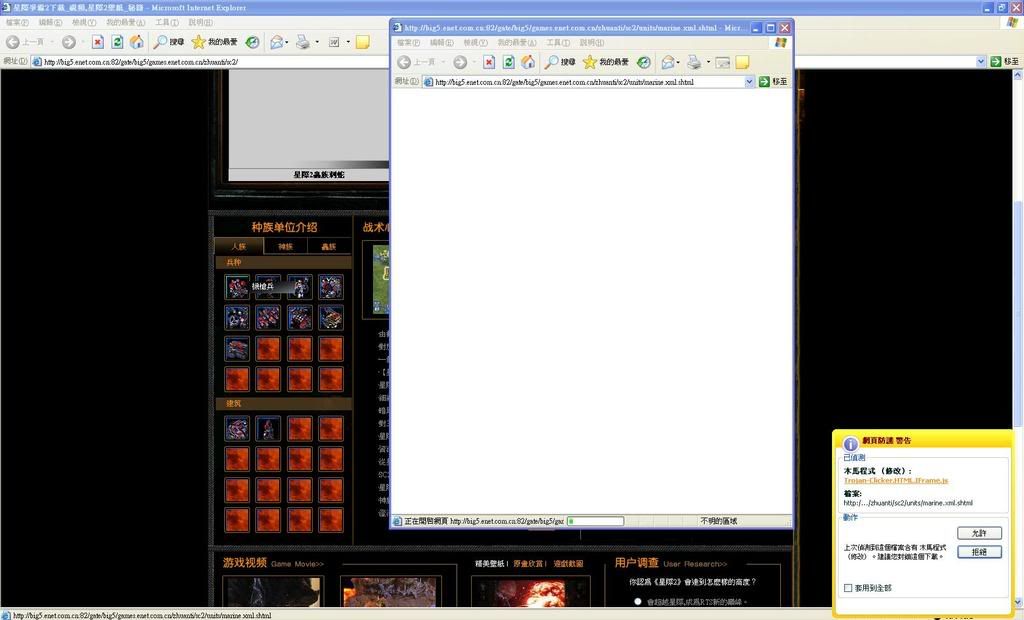Screen dimensions: 1024x620
Task: Select the first survey radio option
Action: 638,602
